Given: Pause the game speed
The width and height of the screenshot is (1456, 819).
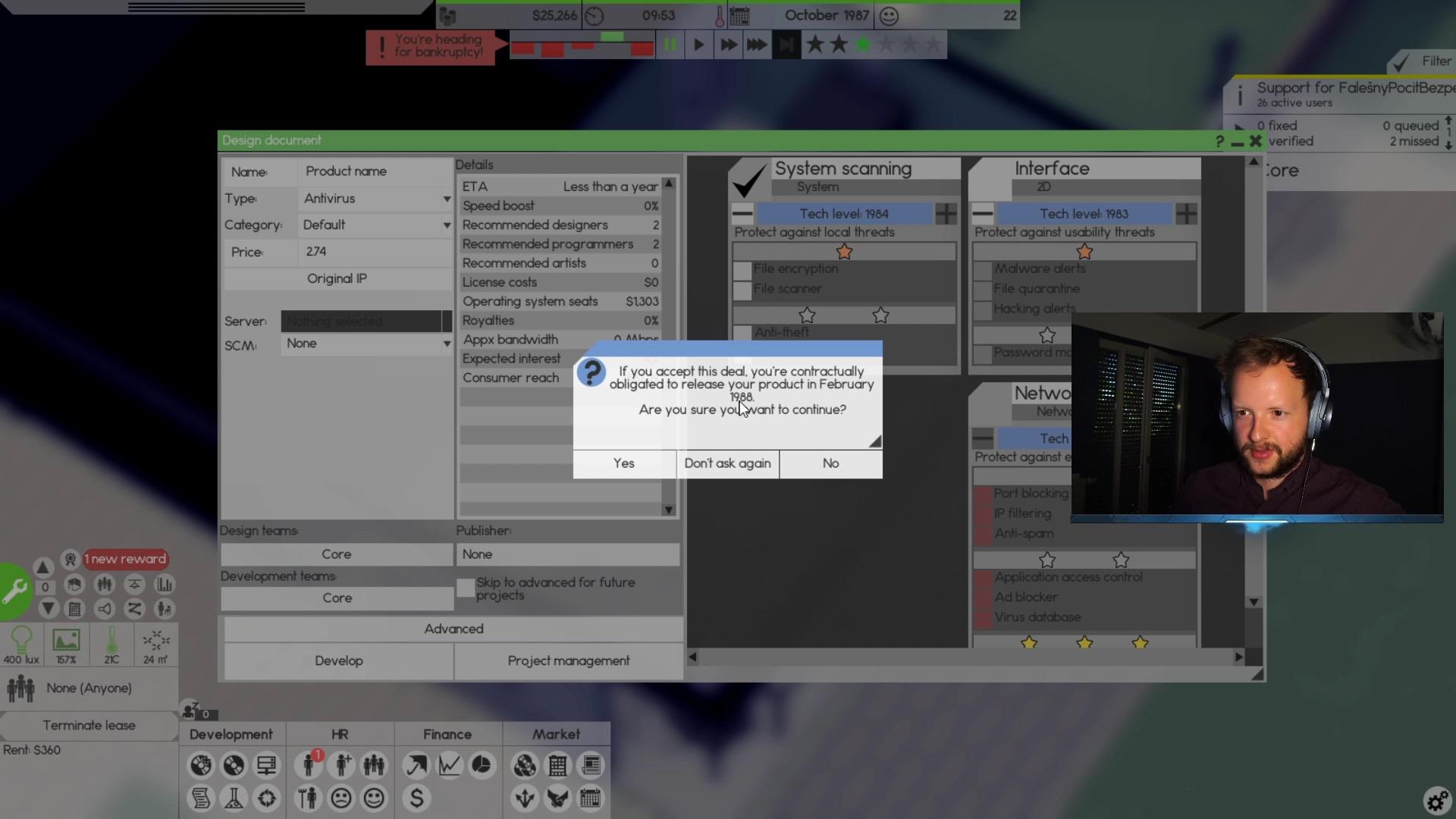Looking at the screenshot, I should click(x=670, y=45).
